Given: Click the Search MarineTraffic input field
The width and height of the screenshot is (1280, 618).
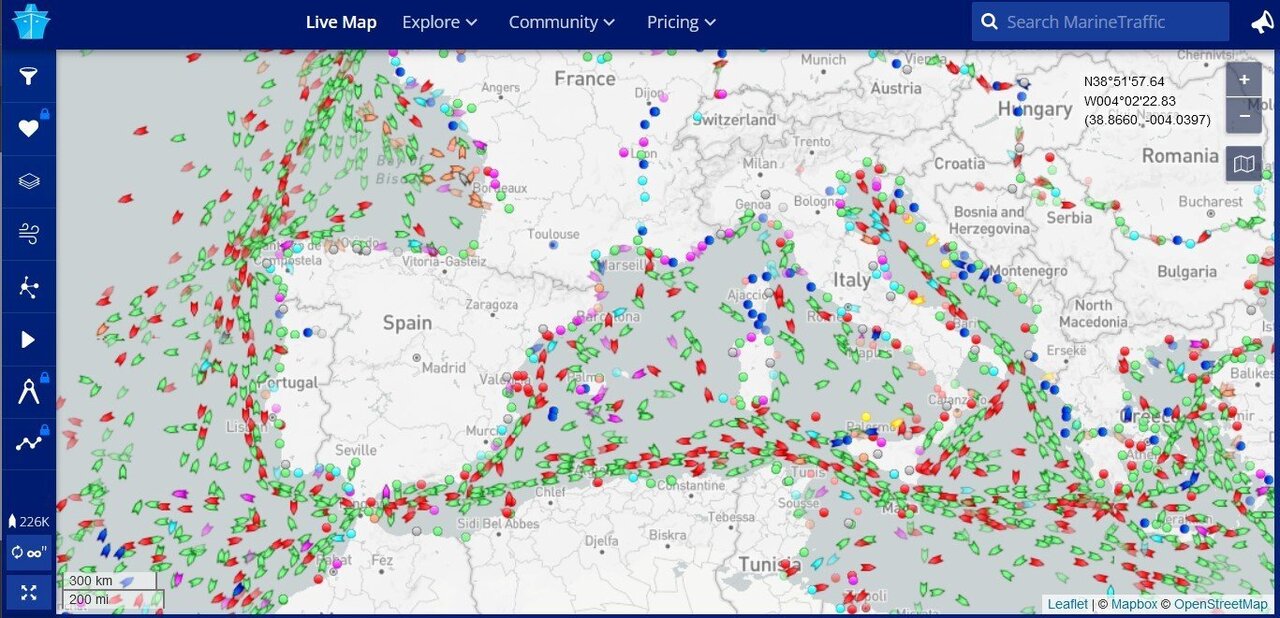Looking at the screenshot, I should 1112,22.
